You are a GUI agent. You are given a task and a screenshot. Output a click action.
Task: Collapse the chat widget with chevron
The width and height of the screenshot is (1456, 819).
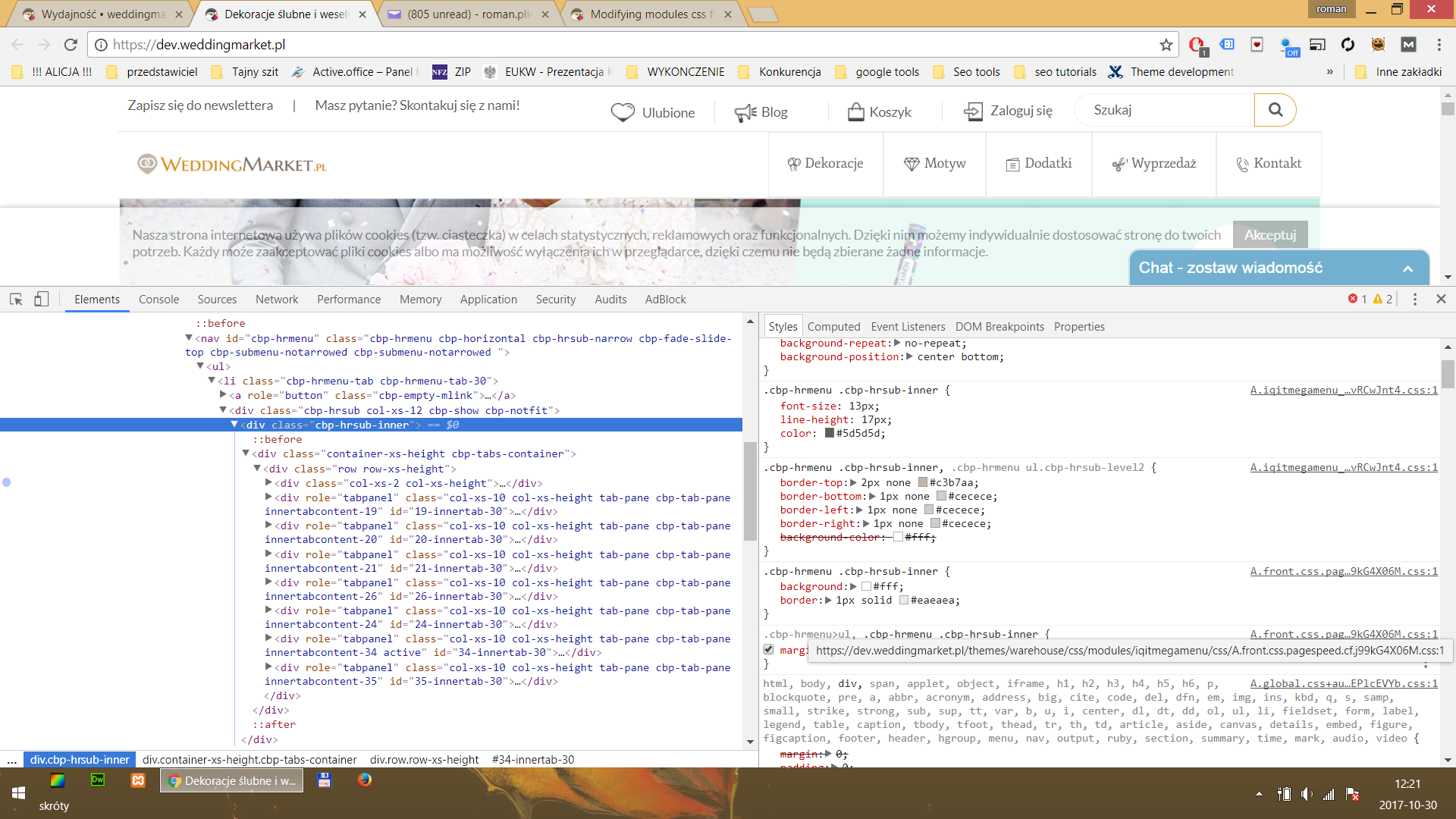click(1407, 268)
